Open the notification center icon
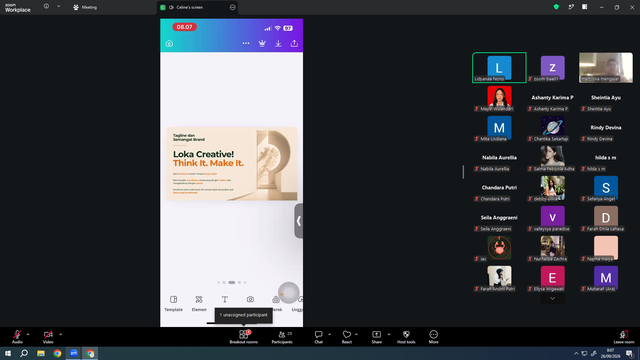640x360 pixels. click(x=630, y=353)
